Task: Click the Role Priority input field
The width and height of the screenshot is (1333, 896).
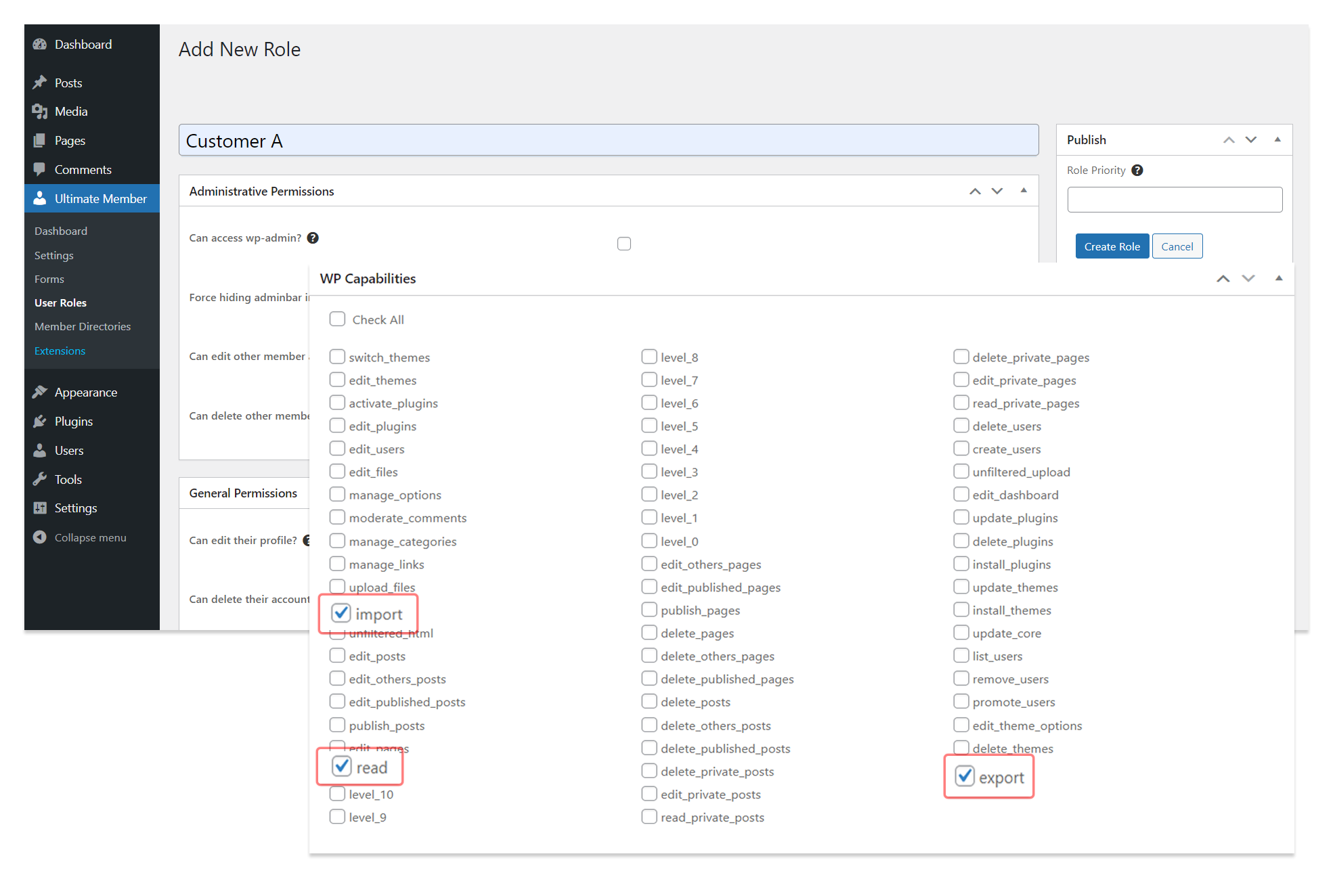Action: (1174, 199)
